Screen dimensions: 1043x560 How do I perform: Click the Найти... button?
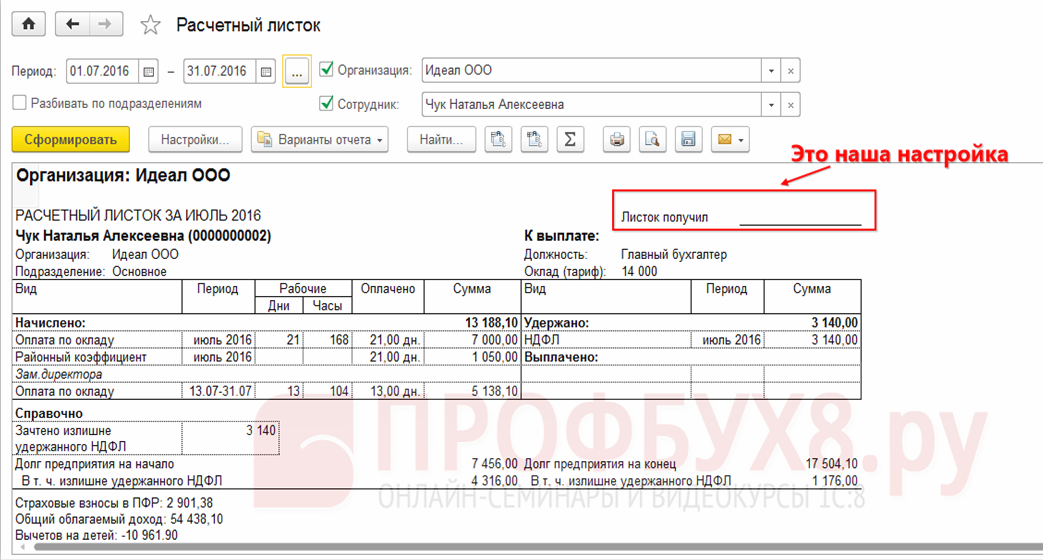[x=441, y=140]
